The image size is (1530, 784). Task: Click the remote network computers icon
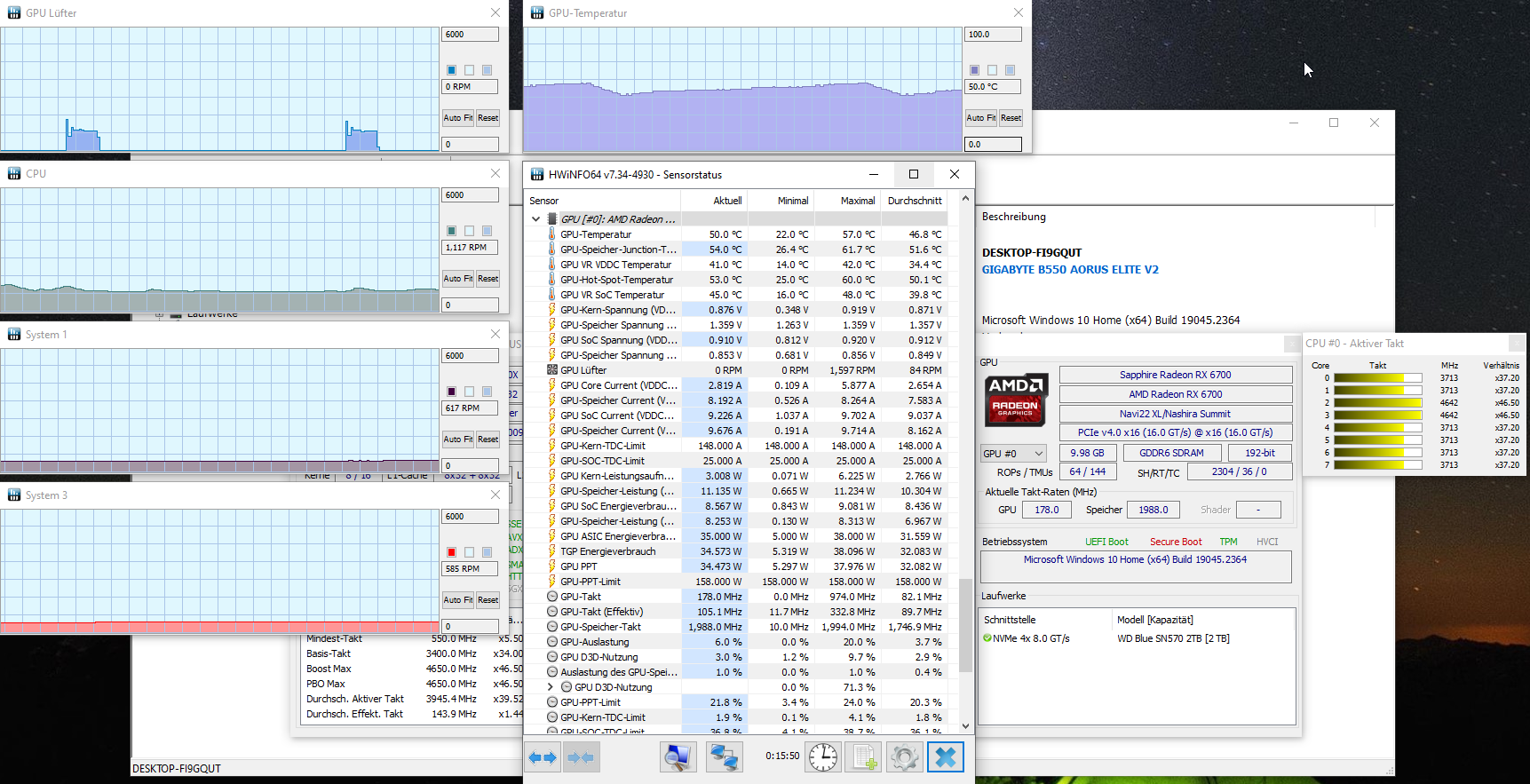click(x=724, y=757)
